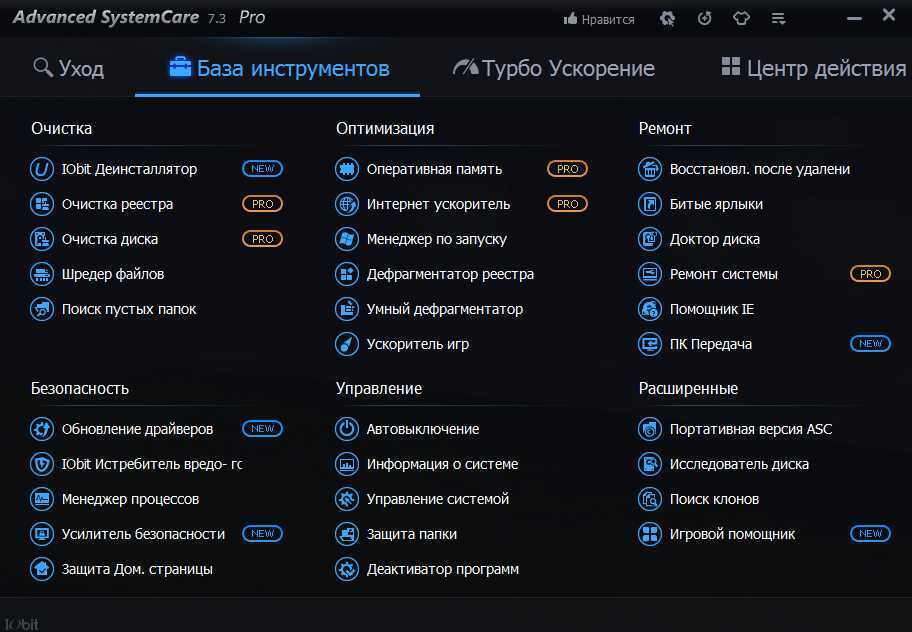This screenshot has height=632, width=912.
Task: Open the Оперативная память icon
Action: (x=347, y=169)
